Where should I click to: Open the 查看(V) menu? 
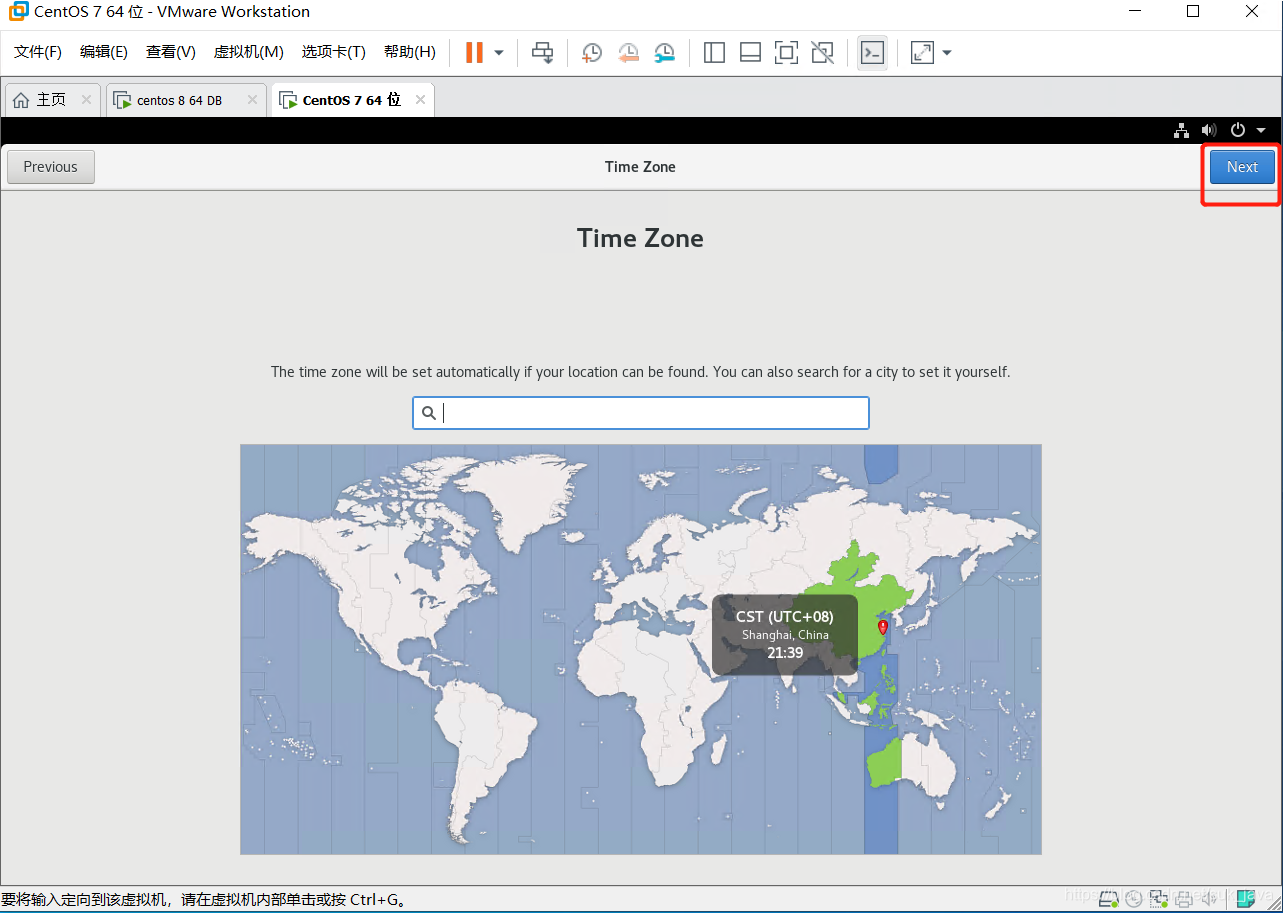click(x=170, y=52)
